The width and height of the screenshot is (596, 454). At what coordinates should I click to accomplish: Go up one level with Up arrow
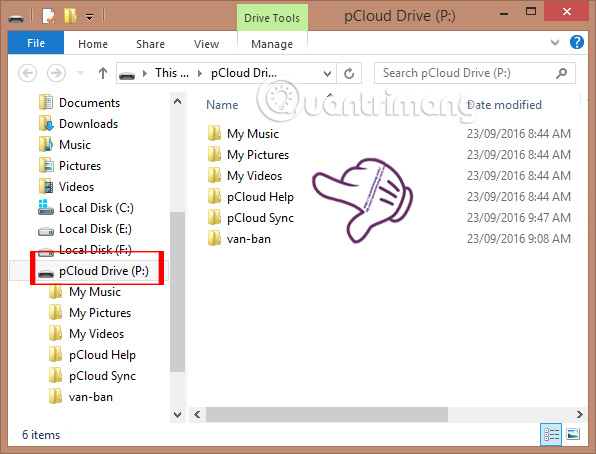(103, 73)
